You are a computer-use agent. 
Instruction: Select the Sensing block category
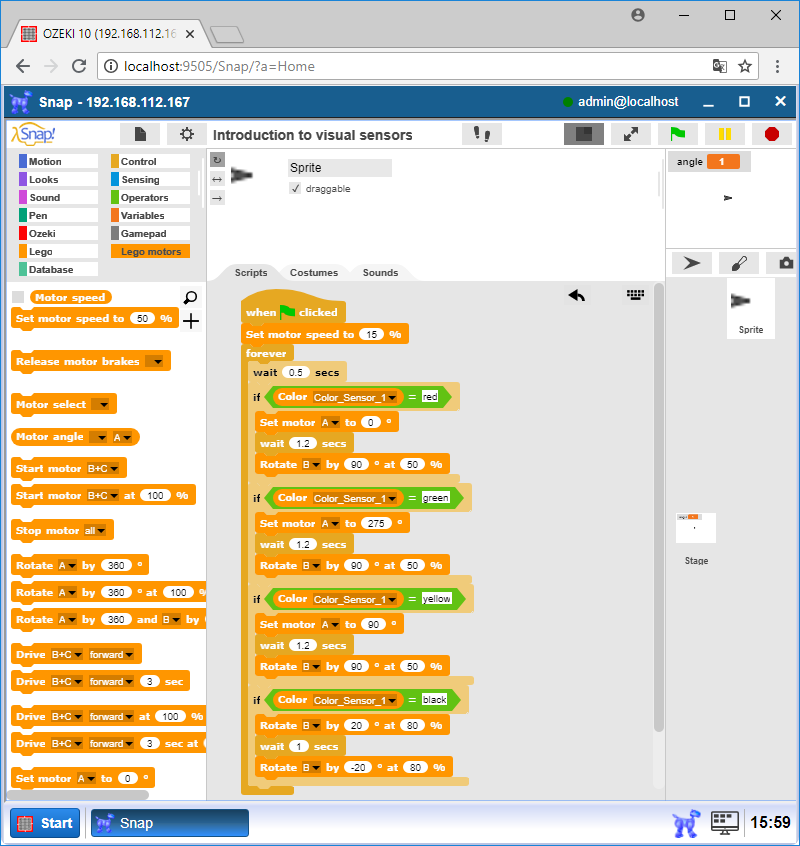point(151,179)
